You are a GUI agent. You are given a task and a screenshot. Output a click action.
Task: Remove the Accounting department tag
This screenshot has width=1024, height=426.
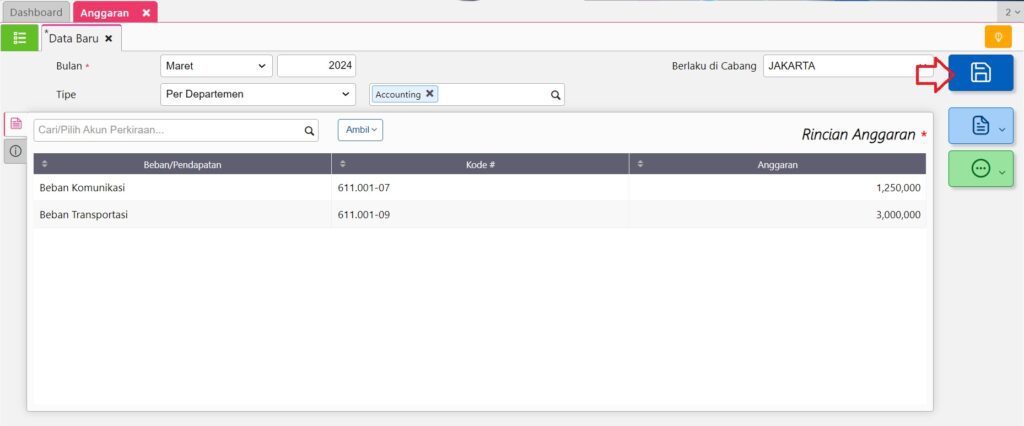pyautogui.click(x=430, y=94)
